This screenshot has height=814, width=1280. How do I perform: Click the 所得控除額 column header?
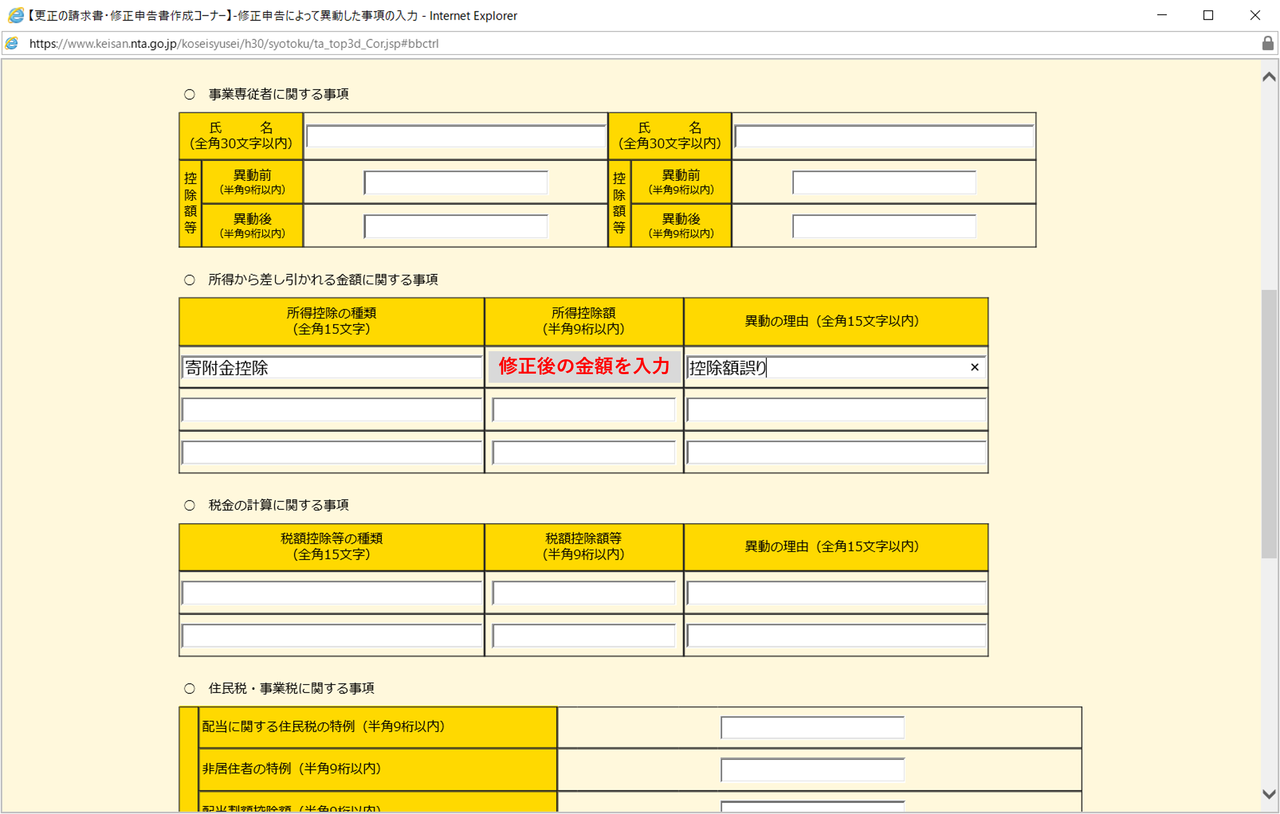click(x=584, y=321)
